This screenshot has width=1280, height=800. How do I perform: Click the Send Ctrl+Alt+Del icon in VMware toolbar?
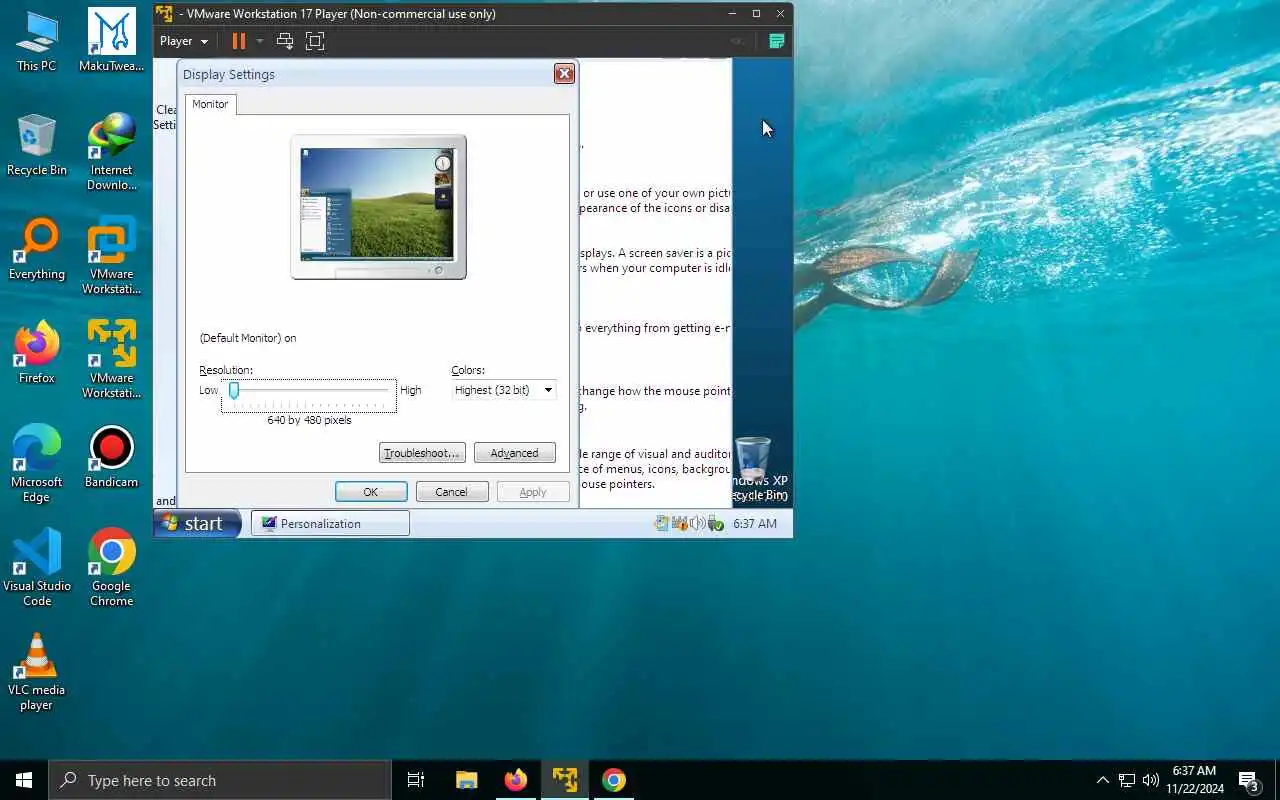(285, 41)
